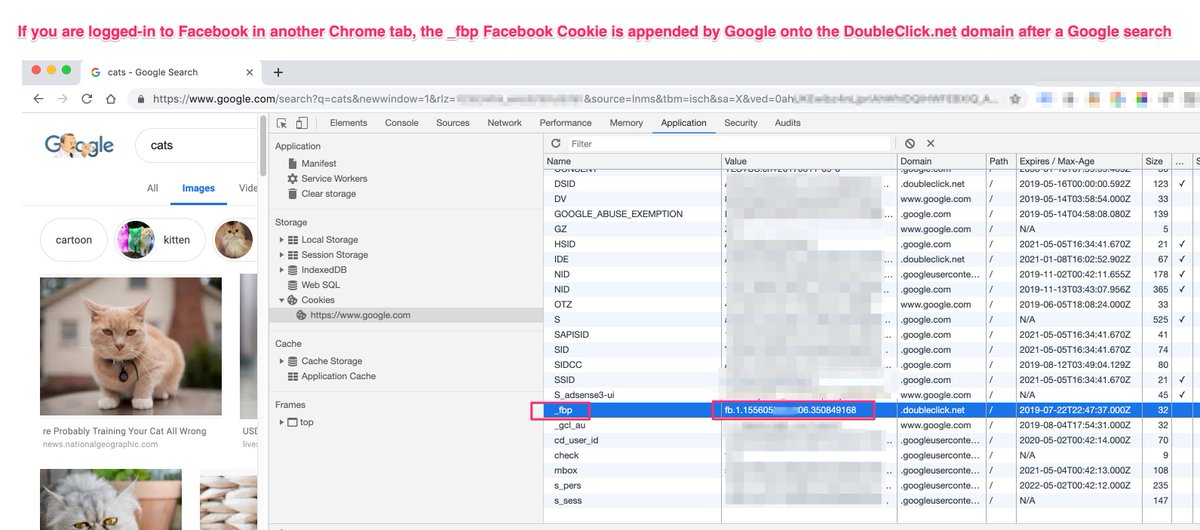Viewport: 1200px width, 530px height.
Task: Go to the Memory tab
Action: pyautogui.click(x=626, y=123)
